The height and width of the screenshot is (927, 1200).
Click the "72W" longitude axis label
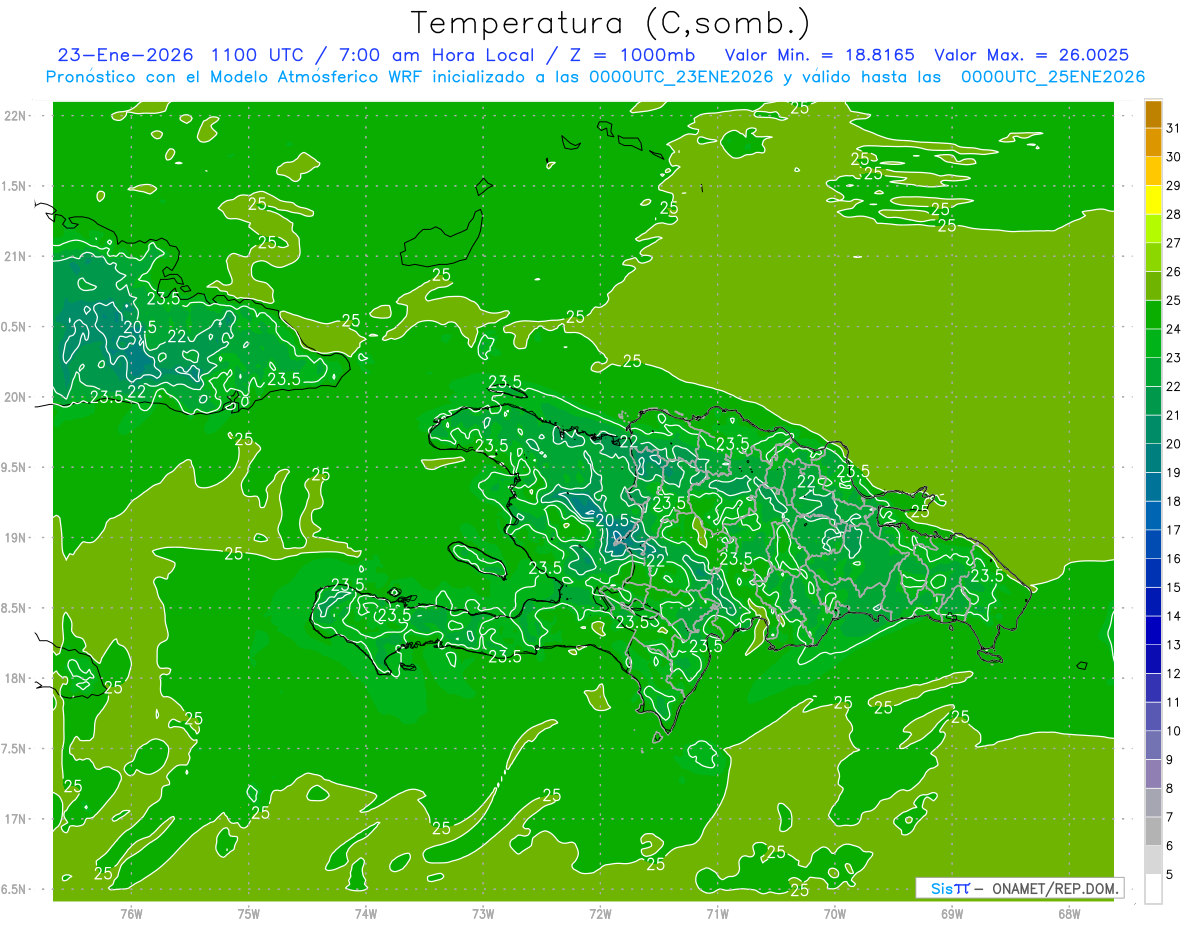600,913
